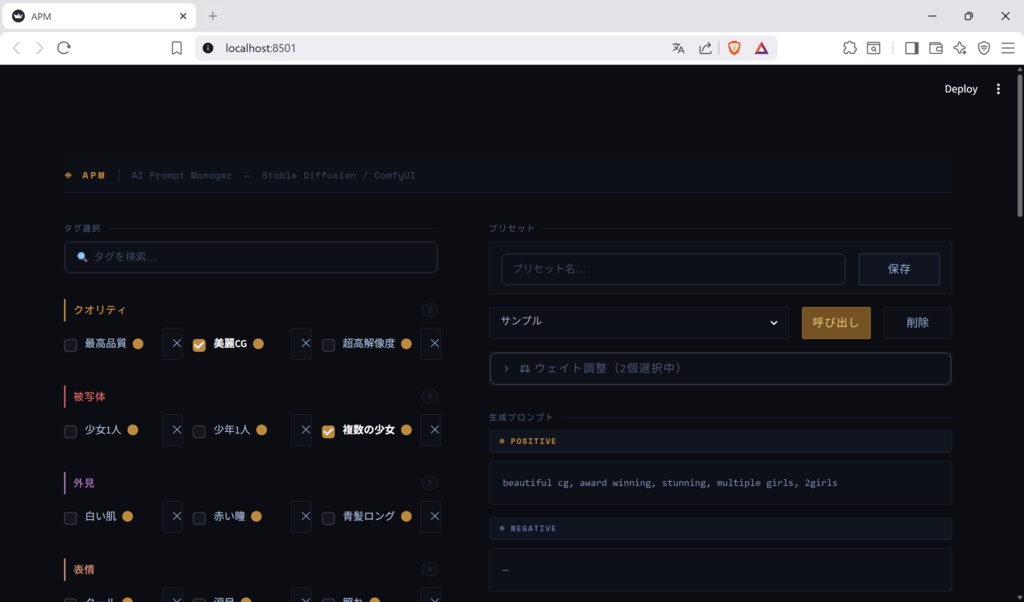1024x602 pixels.
Task: Toggle the browser sidebar panel icon
Action: [912, 48]
